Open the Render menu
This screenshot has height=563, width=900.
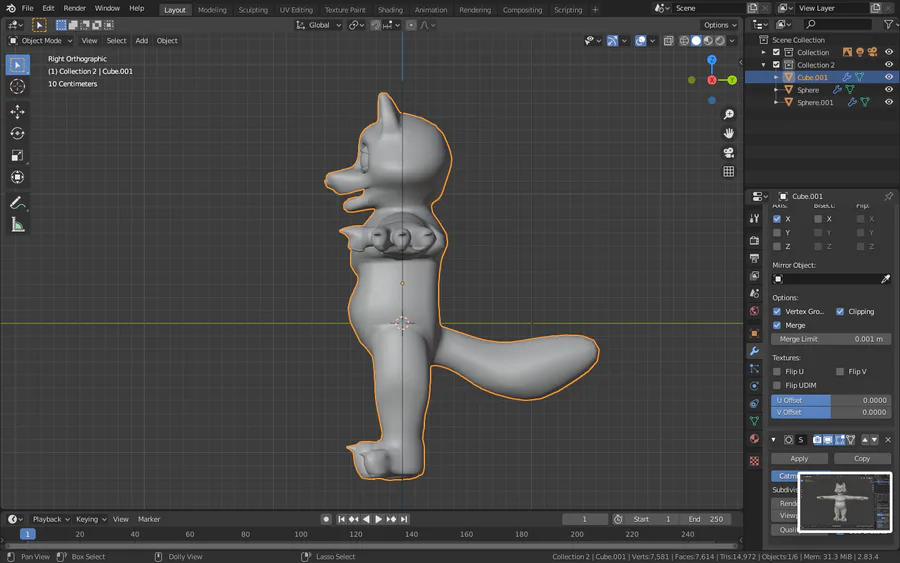pos(75,8)
